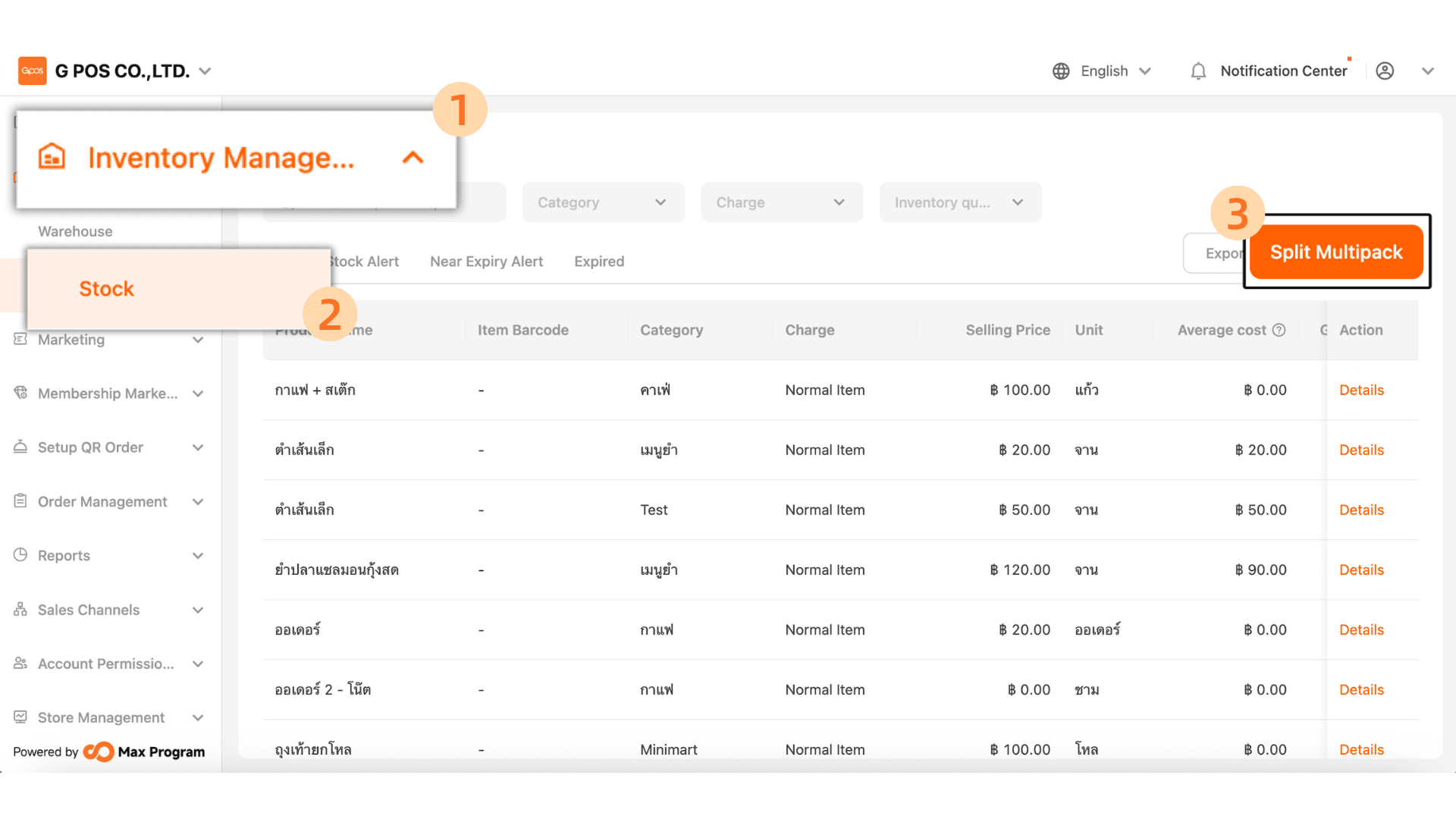Click the Split Multipack button

[1336, 253]
